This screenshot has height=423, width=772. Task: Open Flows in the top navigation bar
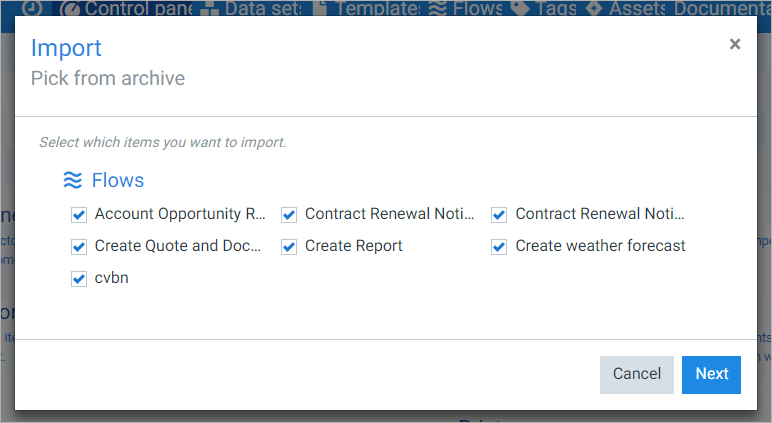[x=466, y=8]
